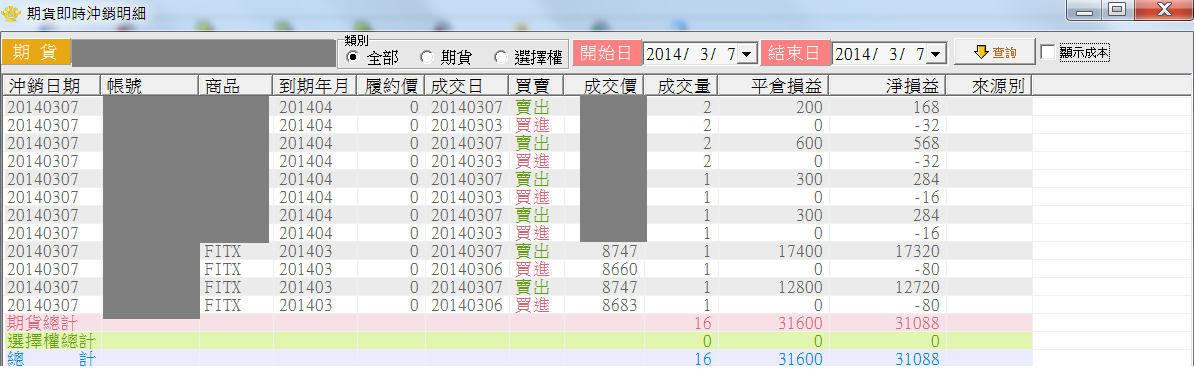This screenshot has width=1194, height=370.
Task: Click the 到期年月 column header
Action: (314, 85)
